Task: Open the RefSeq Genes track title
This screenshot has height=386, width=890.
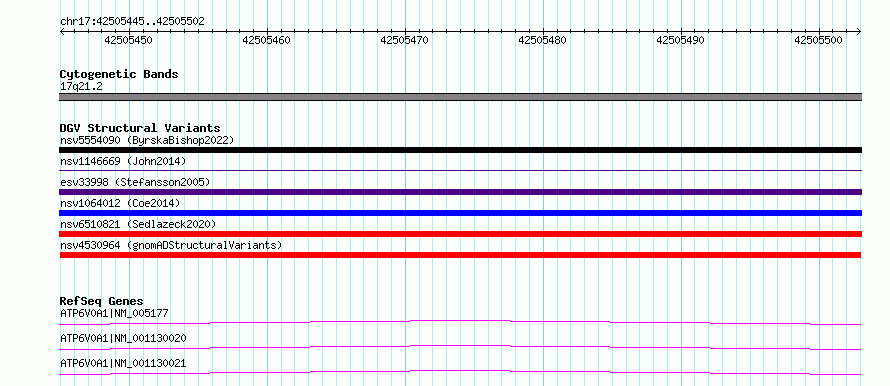Action: pyautogui.click(x=102, y=301)
